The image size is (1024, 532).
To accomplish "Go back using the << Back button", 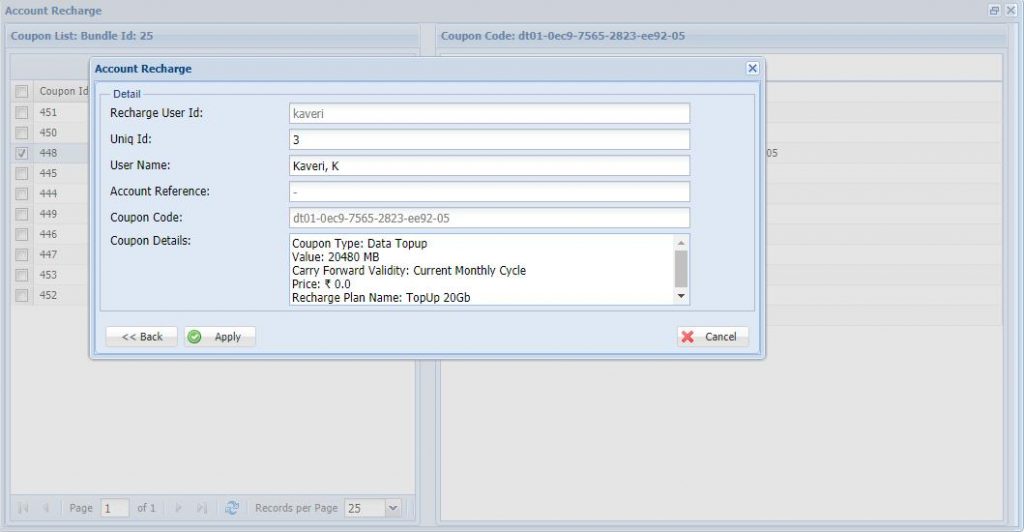I will (x=142, y=337).
